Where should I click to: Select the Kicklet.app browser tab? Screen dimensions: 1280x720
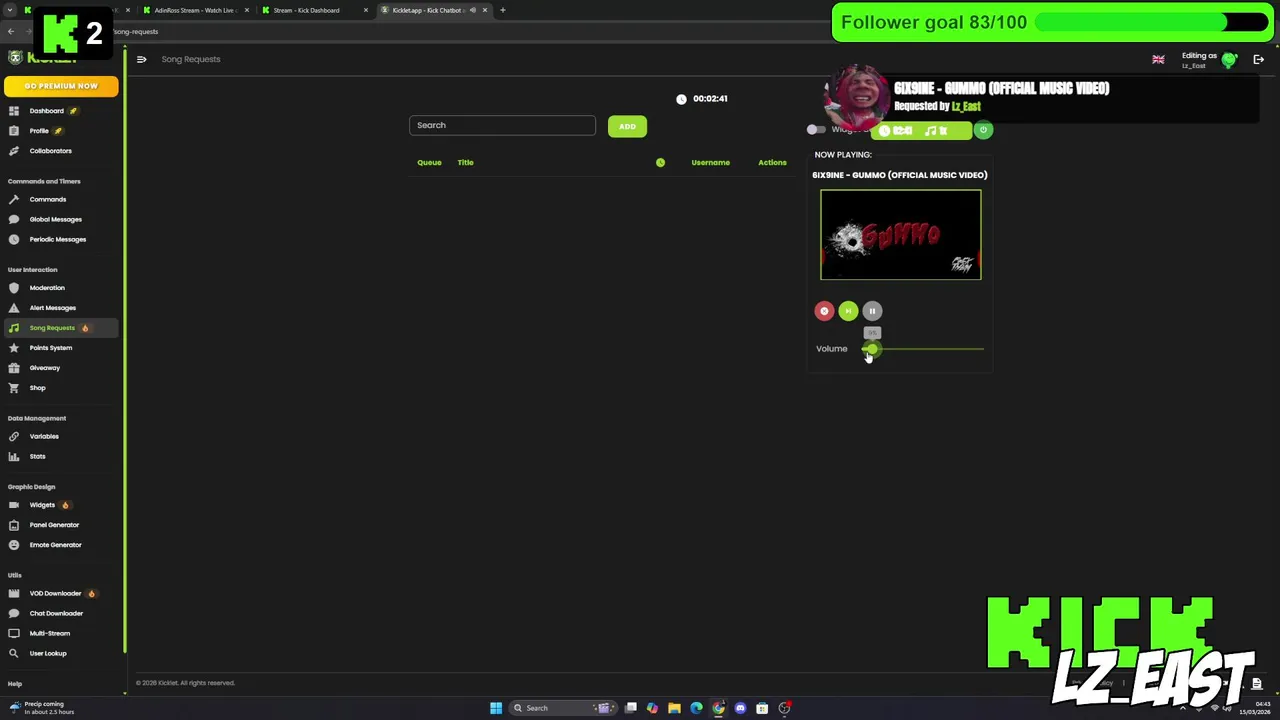425,10
